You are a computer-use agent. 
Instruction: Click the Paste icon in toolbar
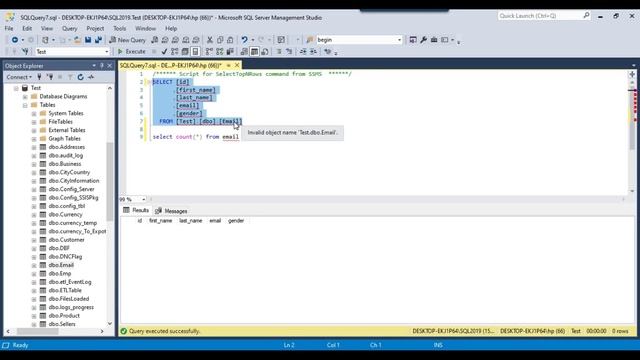tap(230, 40)
